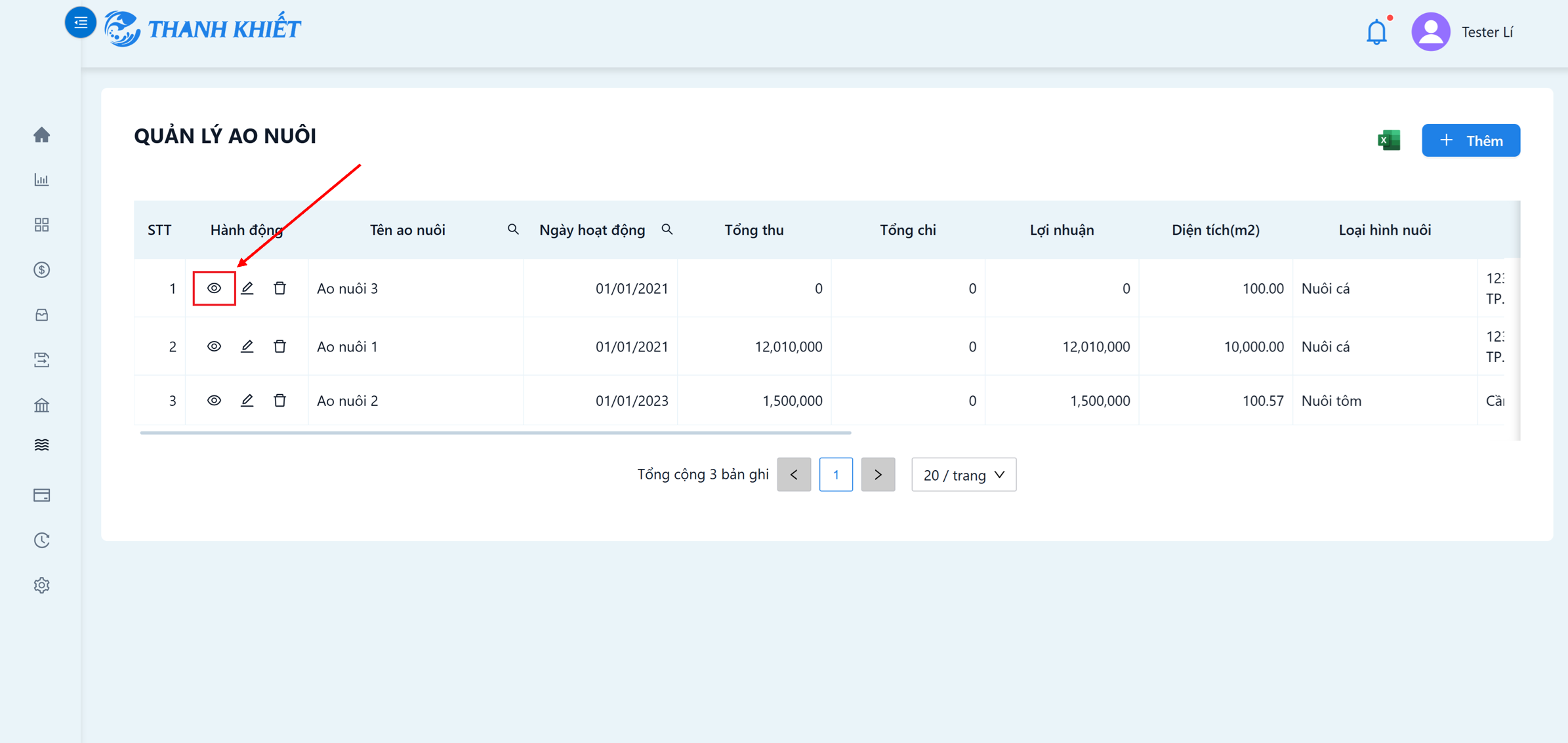The width and height of the screenshot is (1568, 743).
Task: Delete Ao nuôi 2 with trash icon
Action: [x=280, y=400]
